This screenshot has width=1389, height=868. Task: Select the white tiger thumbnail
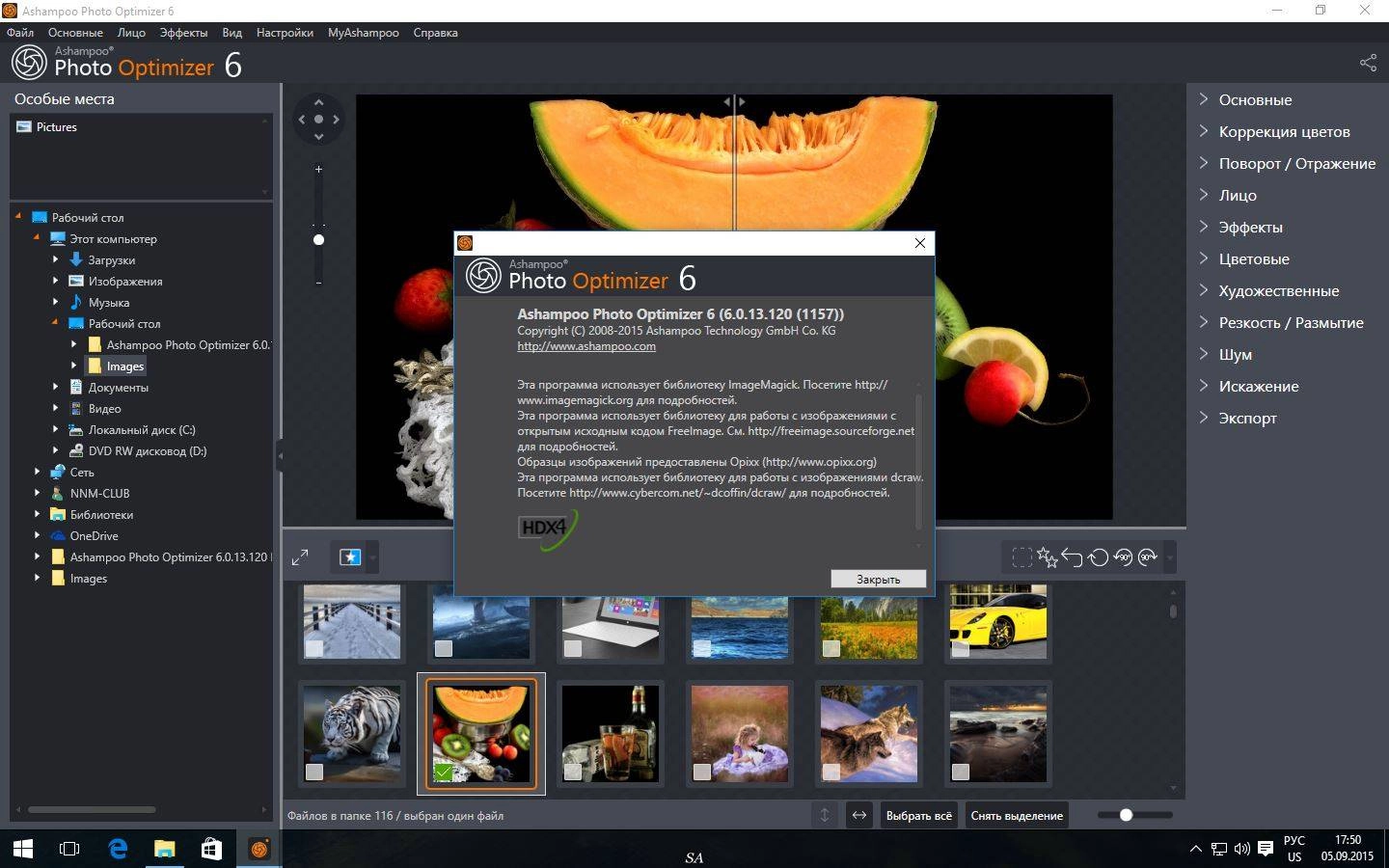pyautogui.click(x=352, y=734)
